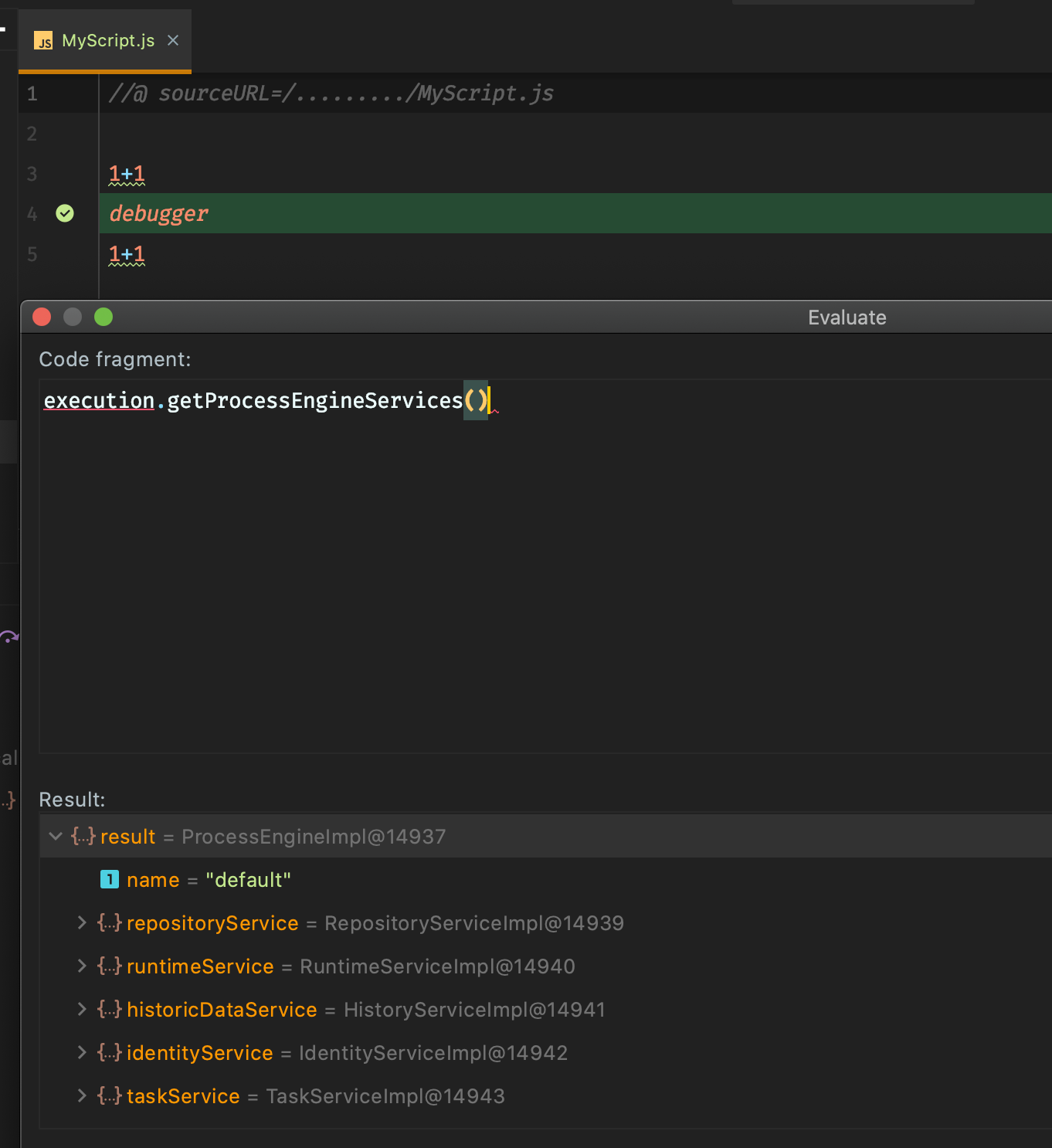
Task: Click the debugger statement on line 4
Action: (159, 213)
